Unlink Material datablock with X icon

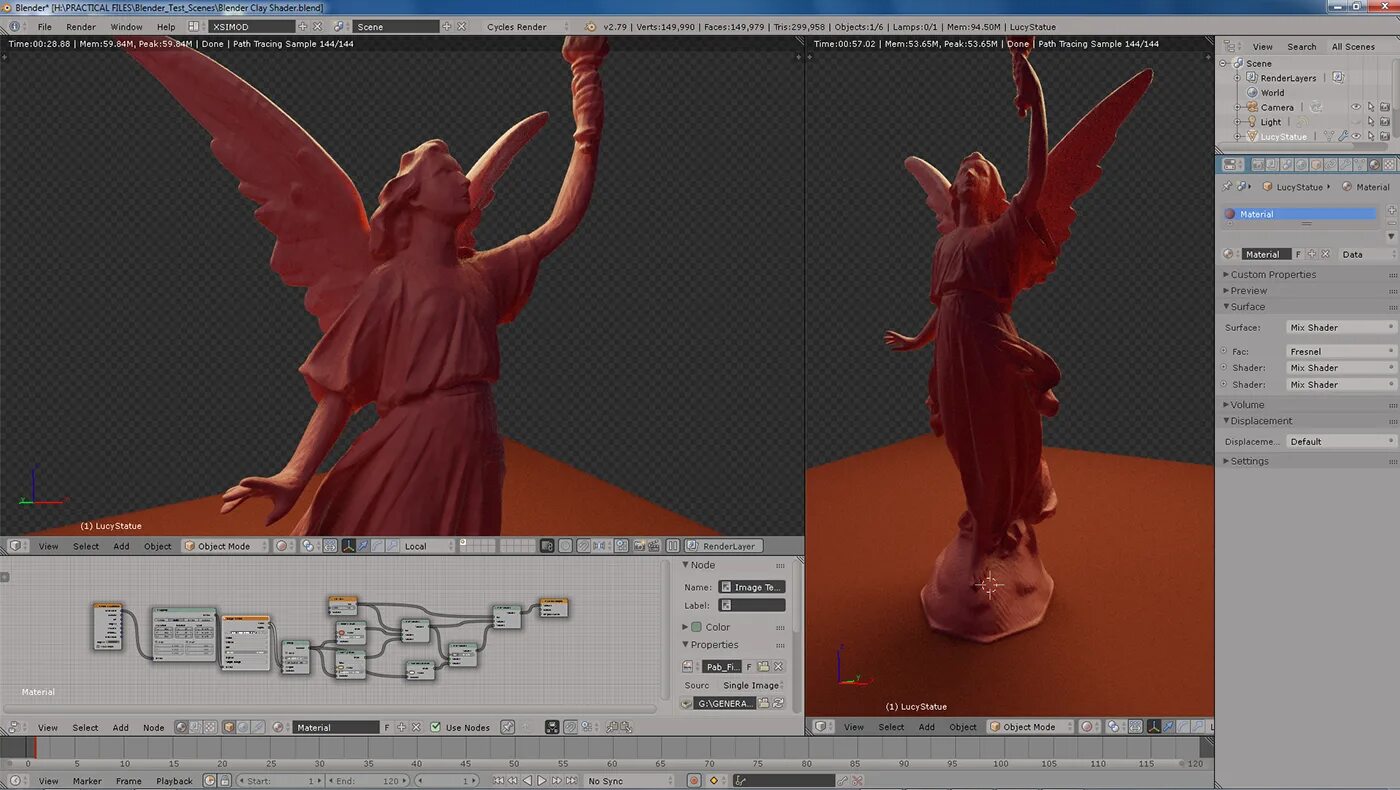tap(1326, 255)
